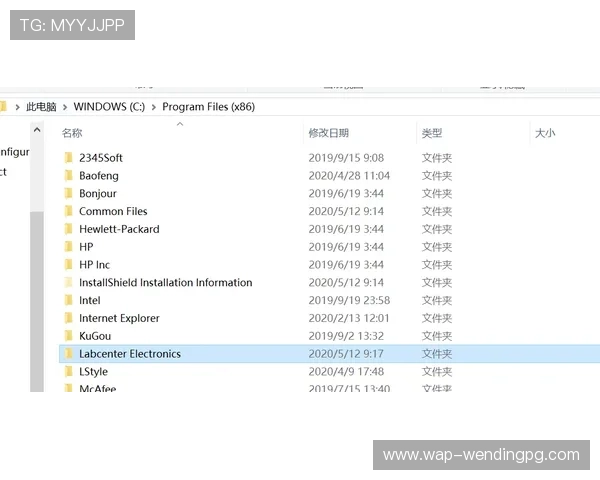Click the date 2020/2/13 12:01
Viewport: 600px width, 480px height.
click(349, 318)
